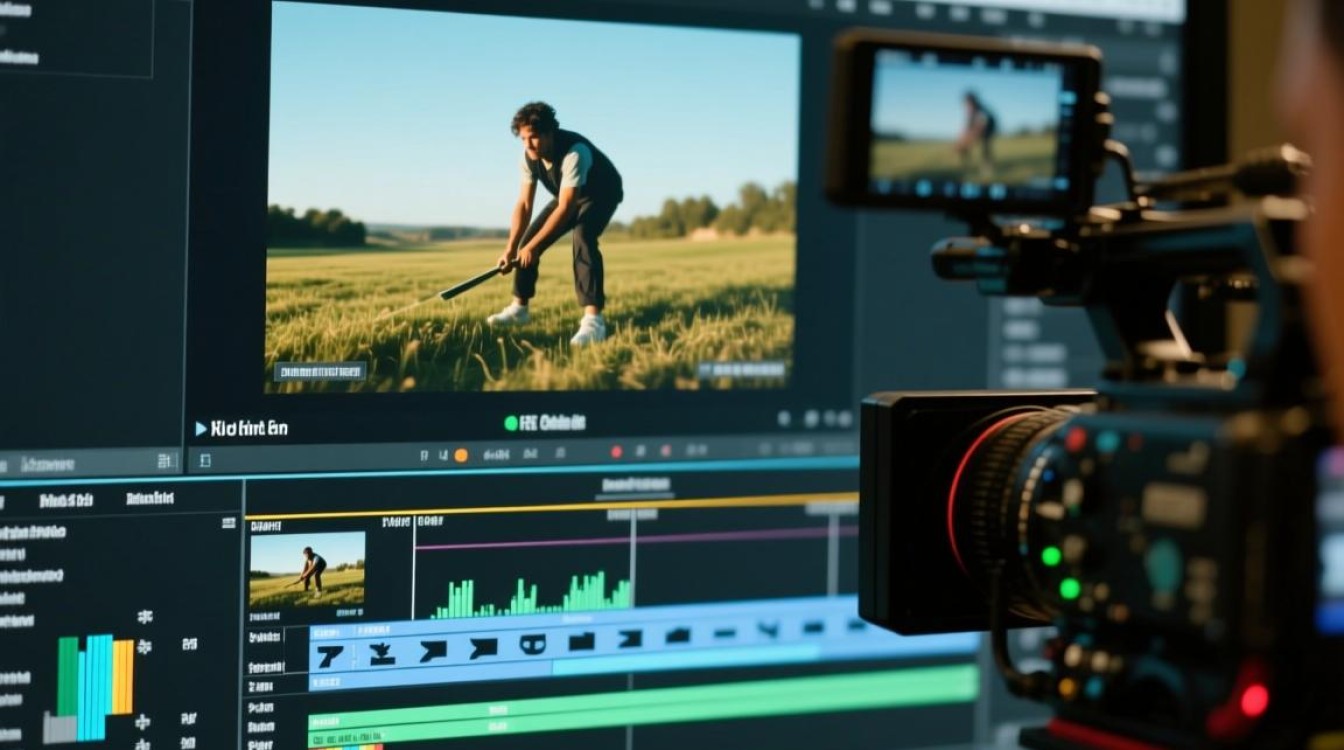Screen dimensions: 1344x750
Task: Click the green status dot under the preview
Action: tap(511, 423)
